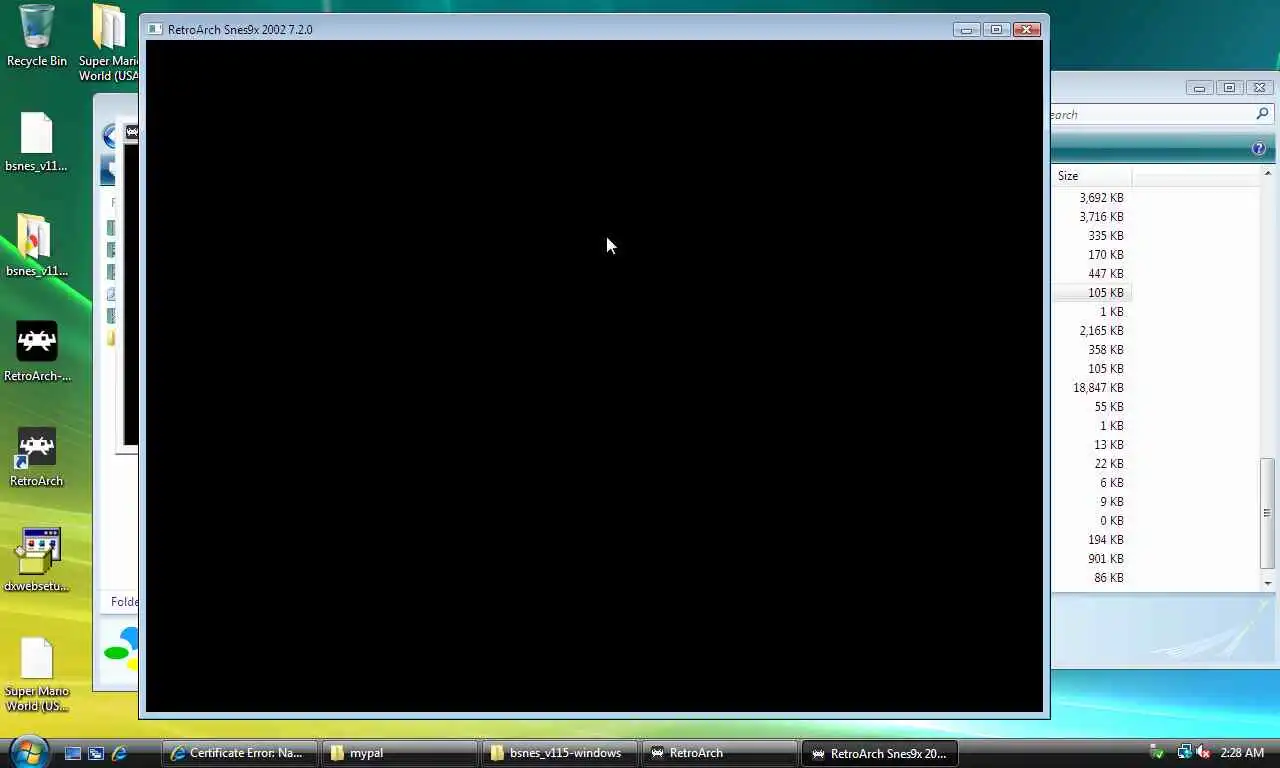Screen dimensions: 1280x768
Task: Click the taskbar clock showing 2:28 AM
Action: [1242, 753]
